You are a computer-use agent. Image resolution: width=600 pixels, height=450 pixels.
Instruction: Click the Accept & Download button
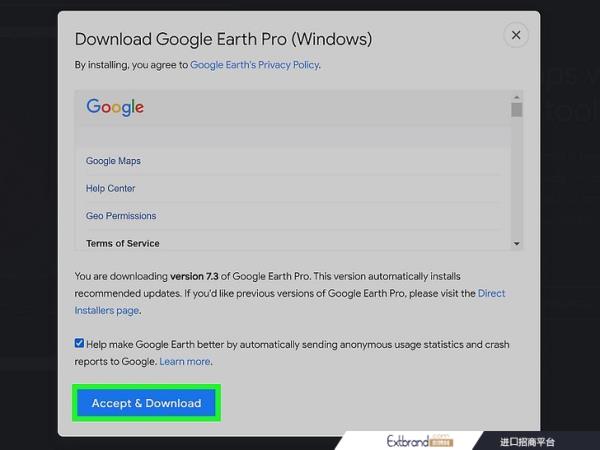[146, 403]
